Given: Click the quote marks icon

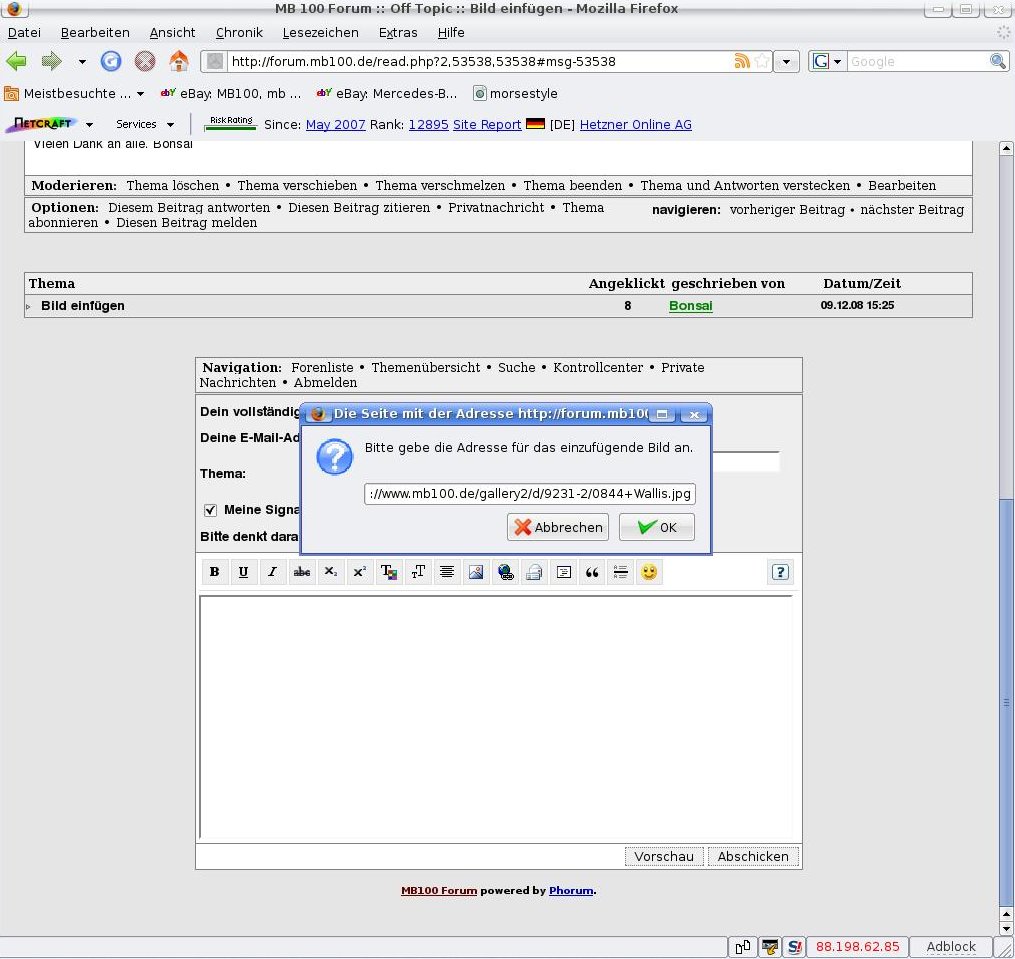Looking at the screenshot, I should tap(592, 572).
